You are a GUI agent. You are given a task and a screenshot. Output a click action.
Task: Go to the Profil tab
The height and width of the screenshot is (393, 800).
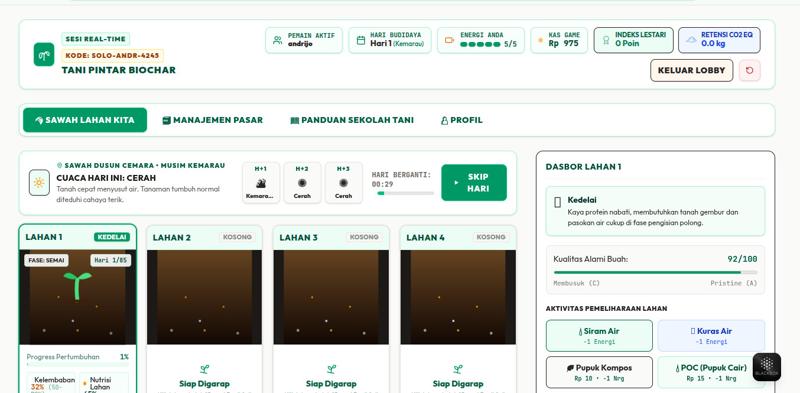462,120
